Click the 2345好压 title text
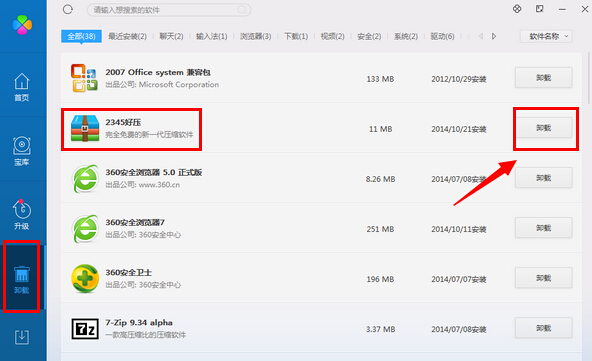The image size is (592, 361). [123, 122]
